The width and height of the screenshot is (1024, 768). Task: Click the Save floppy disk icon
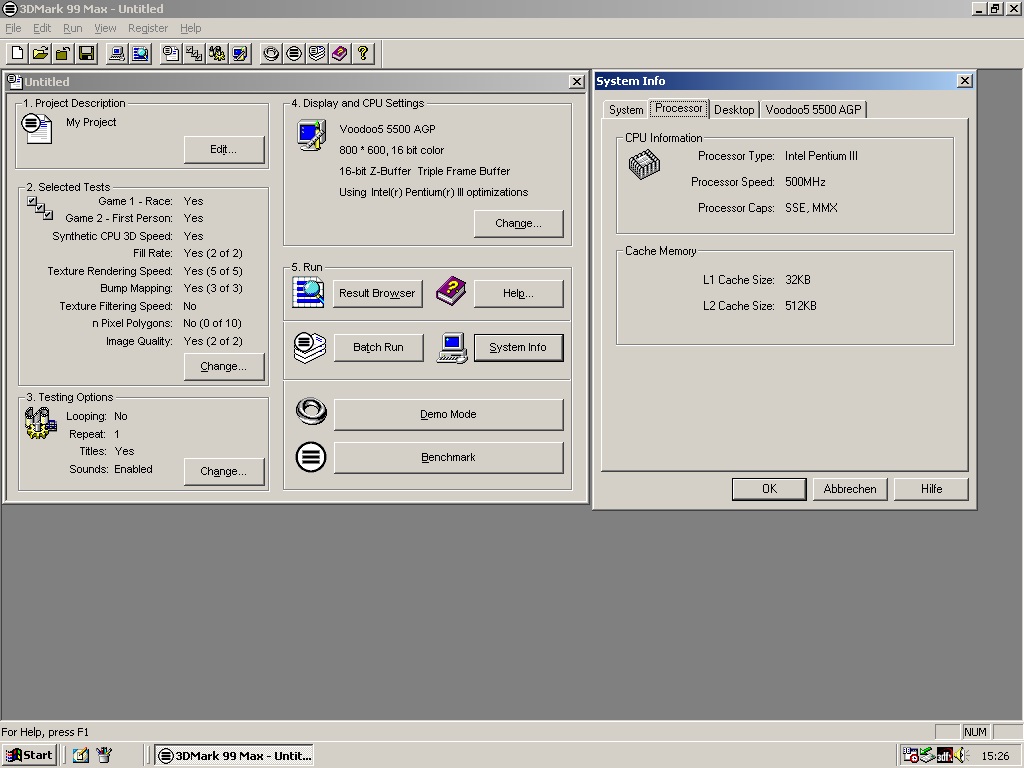[x=86, y=53]
